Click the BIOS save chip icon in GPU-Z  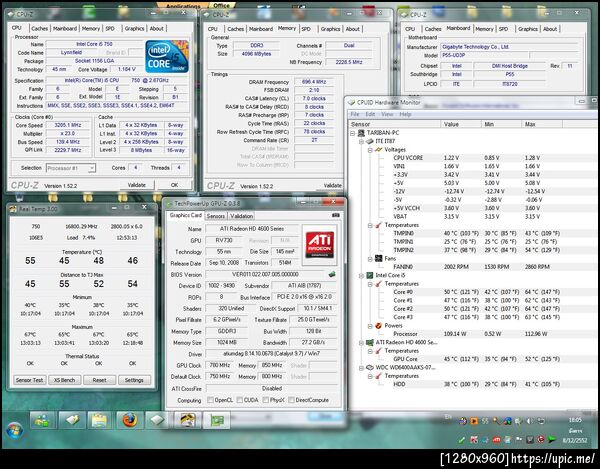[x=332, y=274]
